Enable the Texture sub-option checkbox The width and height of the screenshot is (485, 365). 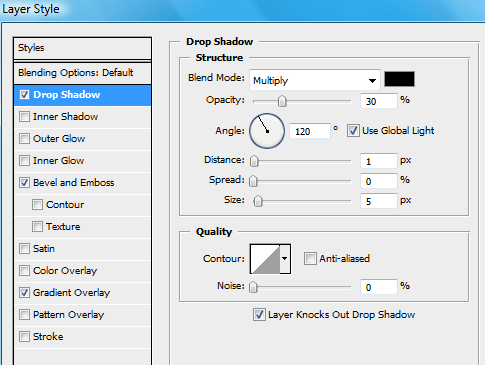[37, 227]
